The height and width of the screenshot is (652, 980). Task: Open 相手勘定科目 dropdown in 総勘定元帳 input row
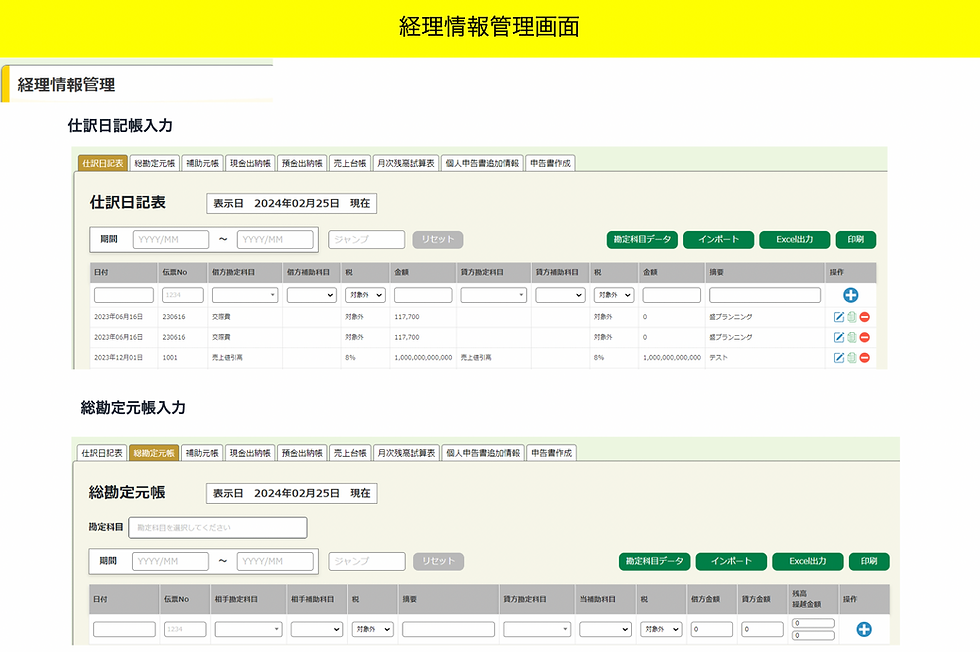pyautogui.click(x=248, y=629)
